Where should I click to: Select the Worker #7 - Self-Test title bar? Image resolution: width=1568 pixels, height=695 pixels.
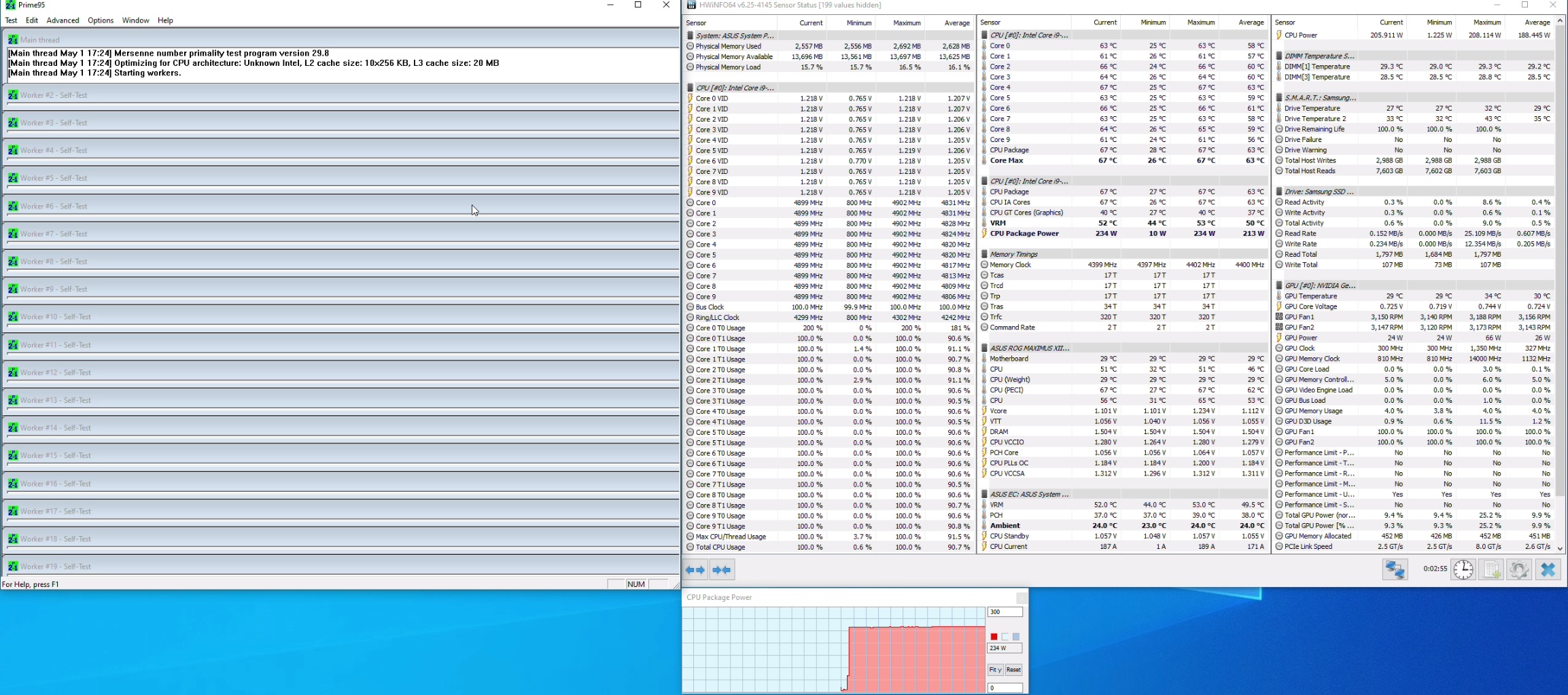click(341, 234)
